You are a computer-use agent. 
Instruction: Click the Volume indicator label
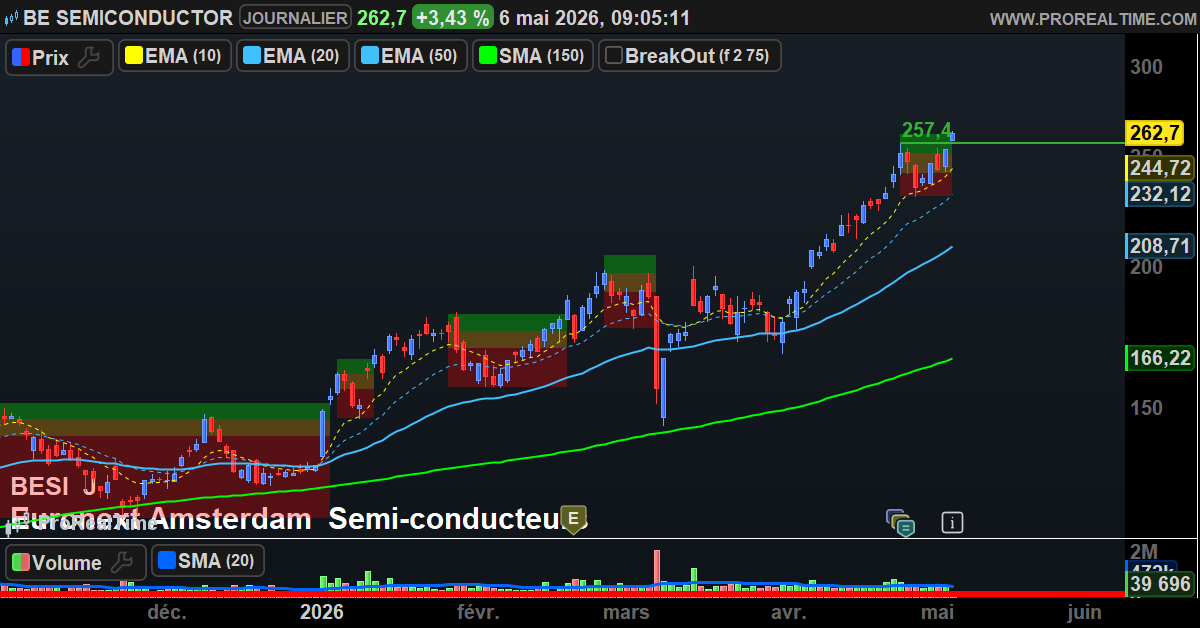(66, 562)
